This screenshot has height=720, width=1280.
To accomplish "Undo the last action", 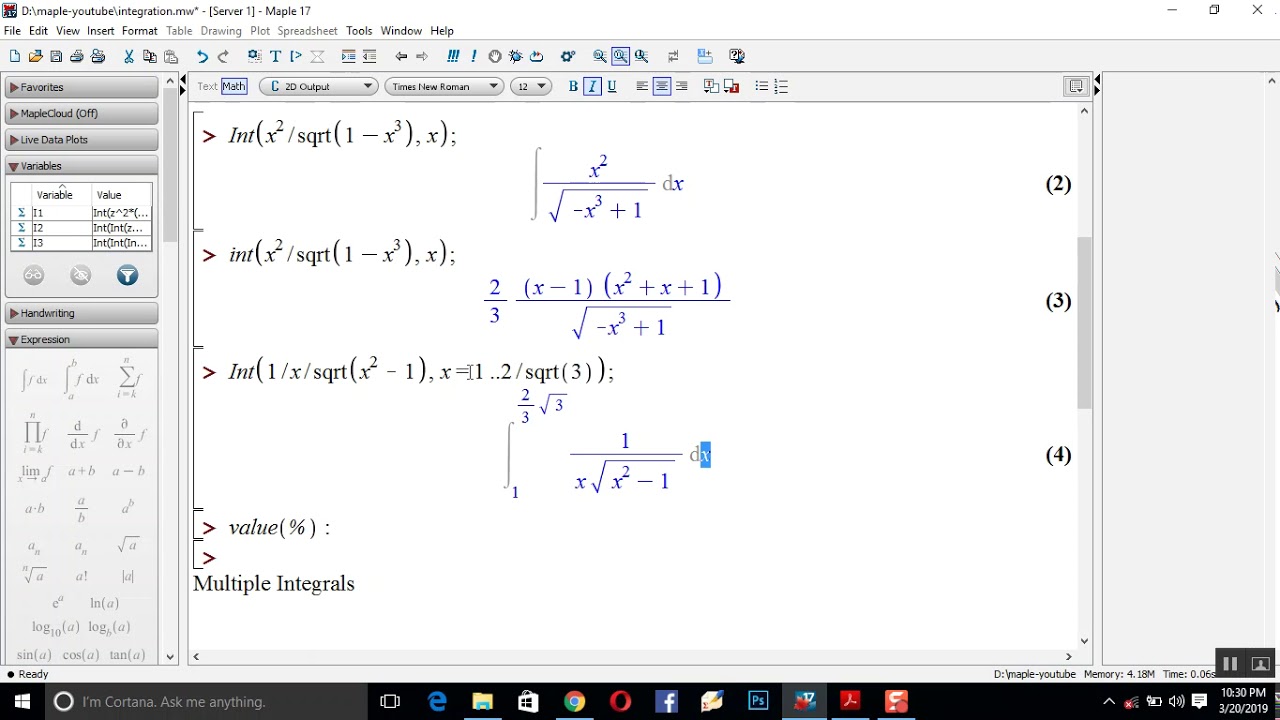I will point(202,57).
